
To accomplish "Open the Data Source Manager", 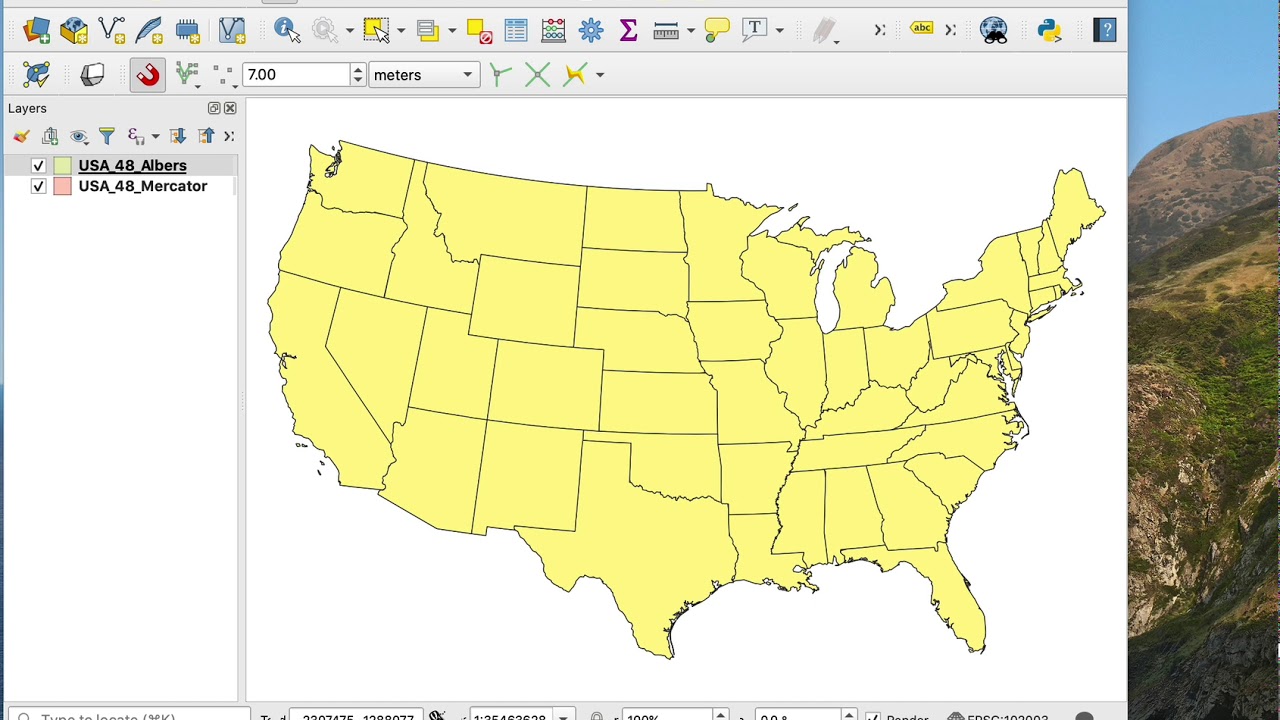I will (x=37, y=30).
